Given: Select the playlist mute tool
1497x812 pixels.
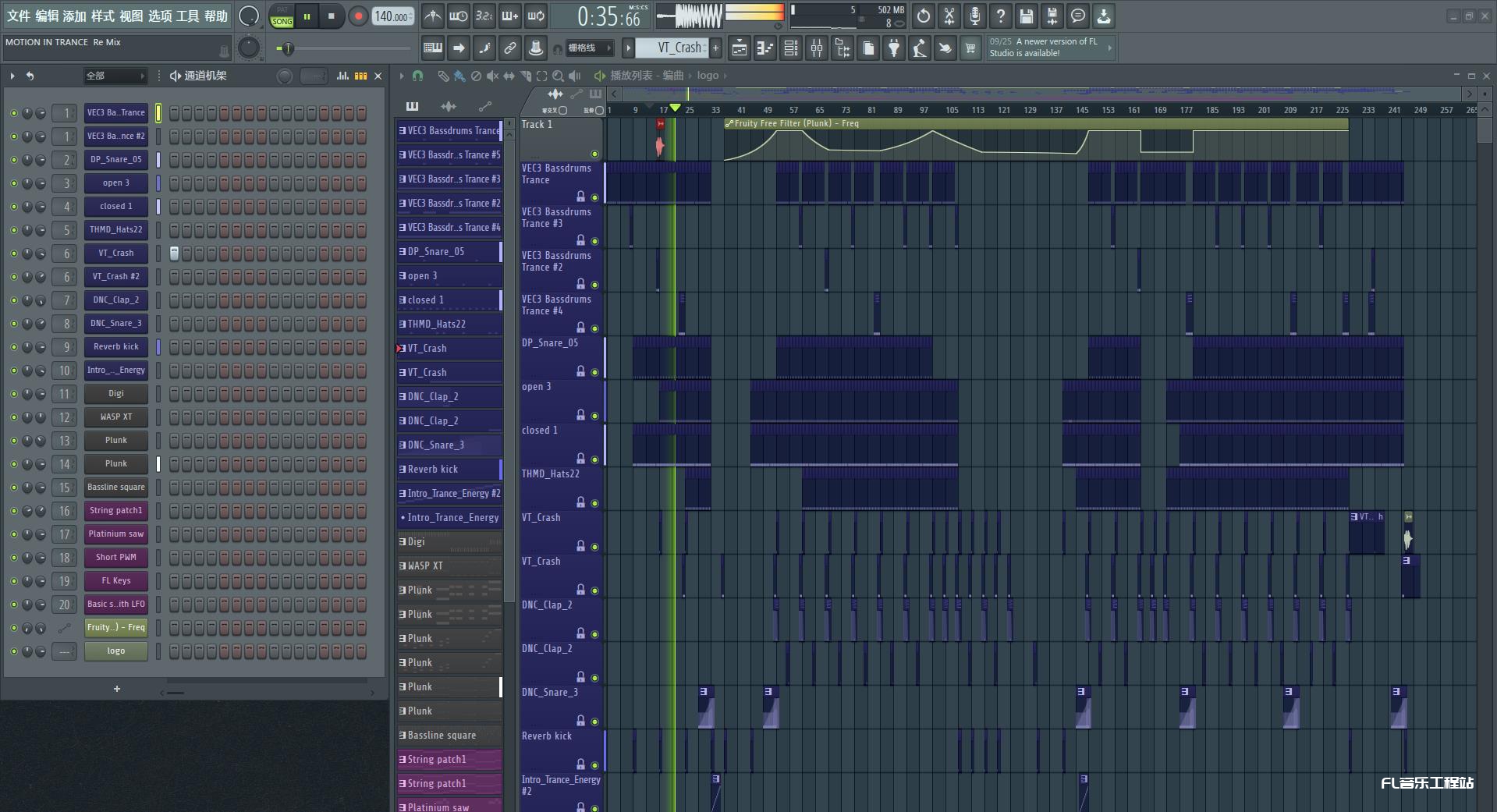Looking at the screenshot, I should 492,76.
